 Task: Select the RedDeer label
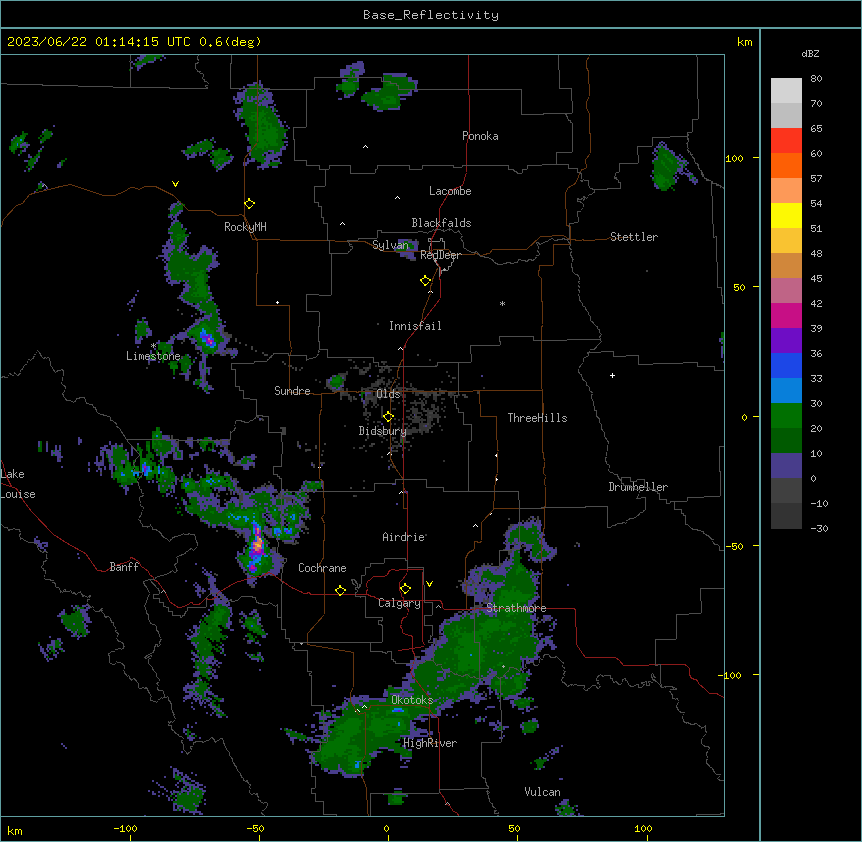(x=440, y=255)
